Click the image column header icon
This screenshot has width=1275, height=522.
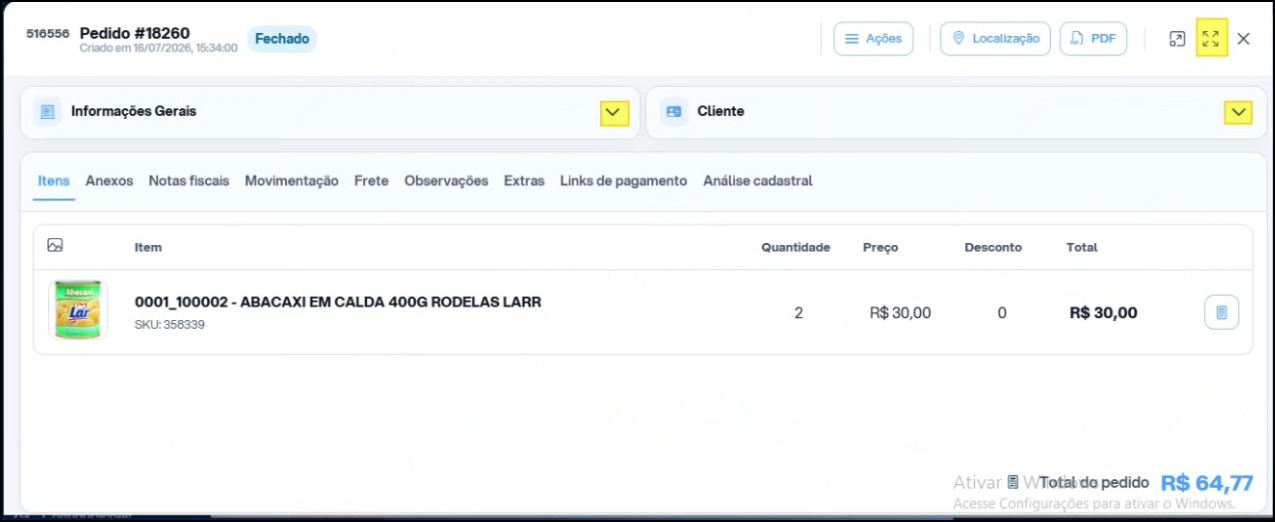click(55, 246)
